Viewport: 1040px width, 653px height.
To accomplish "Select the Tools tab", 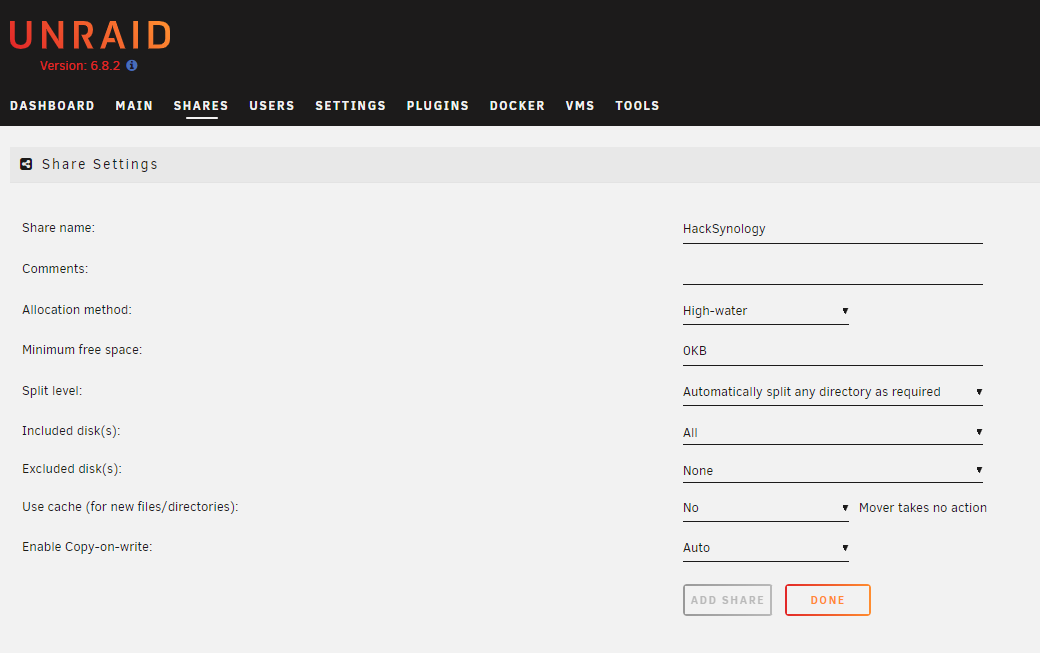I will click(x=637, y=106).
